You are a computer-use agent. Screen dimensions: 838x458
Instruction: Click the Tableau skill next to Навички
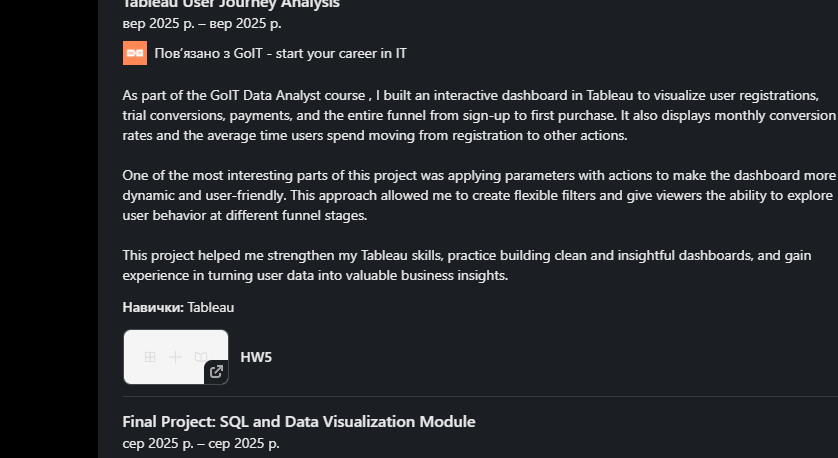211,307
